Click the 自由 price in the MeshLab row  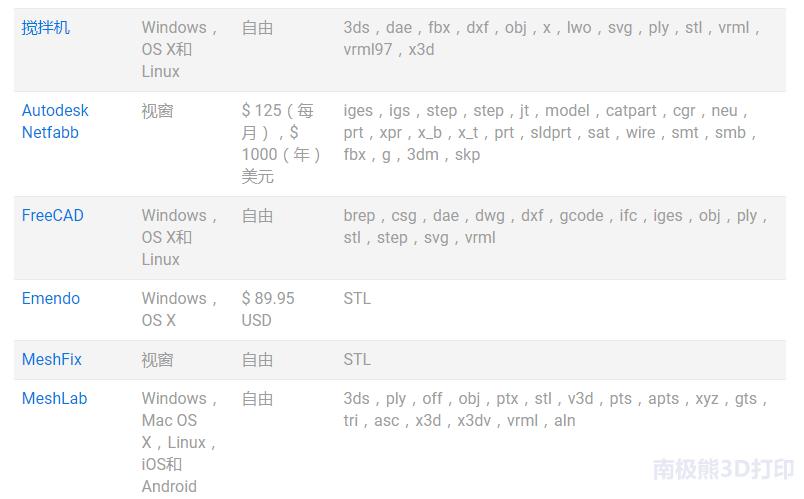[258, 398]
